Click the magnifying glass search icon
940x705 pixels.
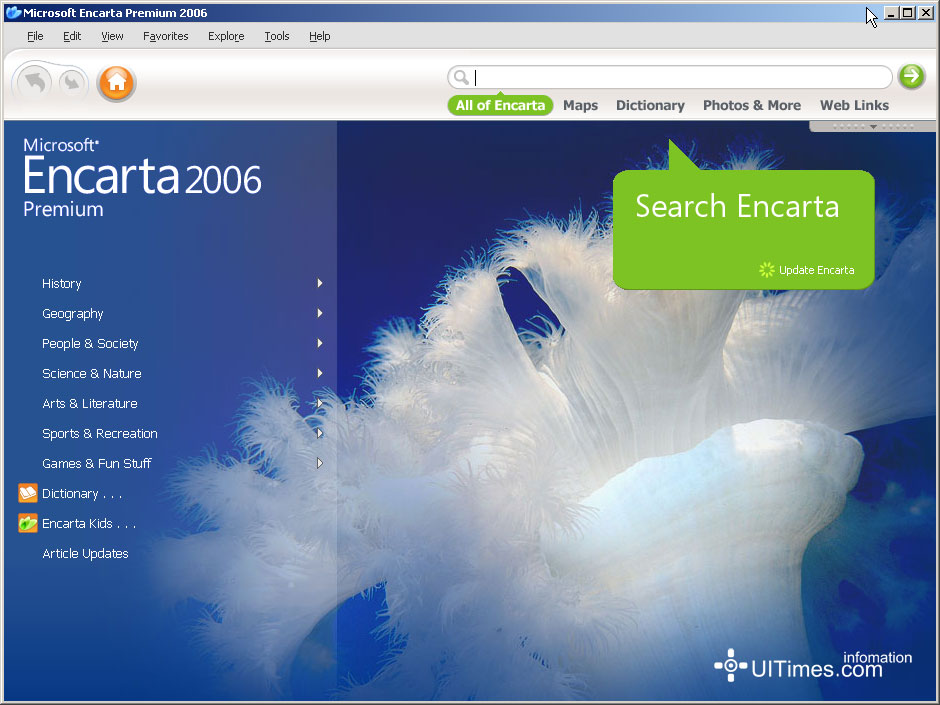(x=460, y=77)
